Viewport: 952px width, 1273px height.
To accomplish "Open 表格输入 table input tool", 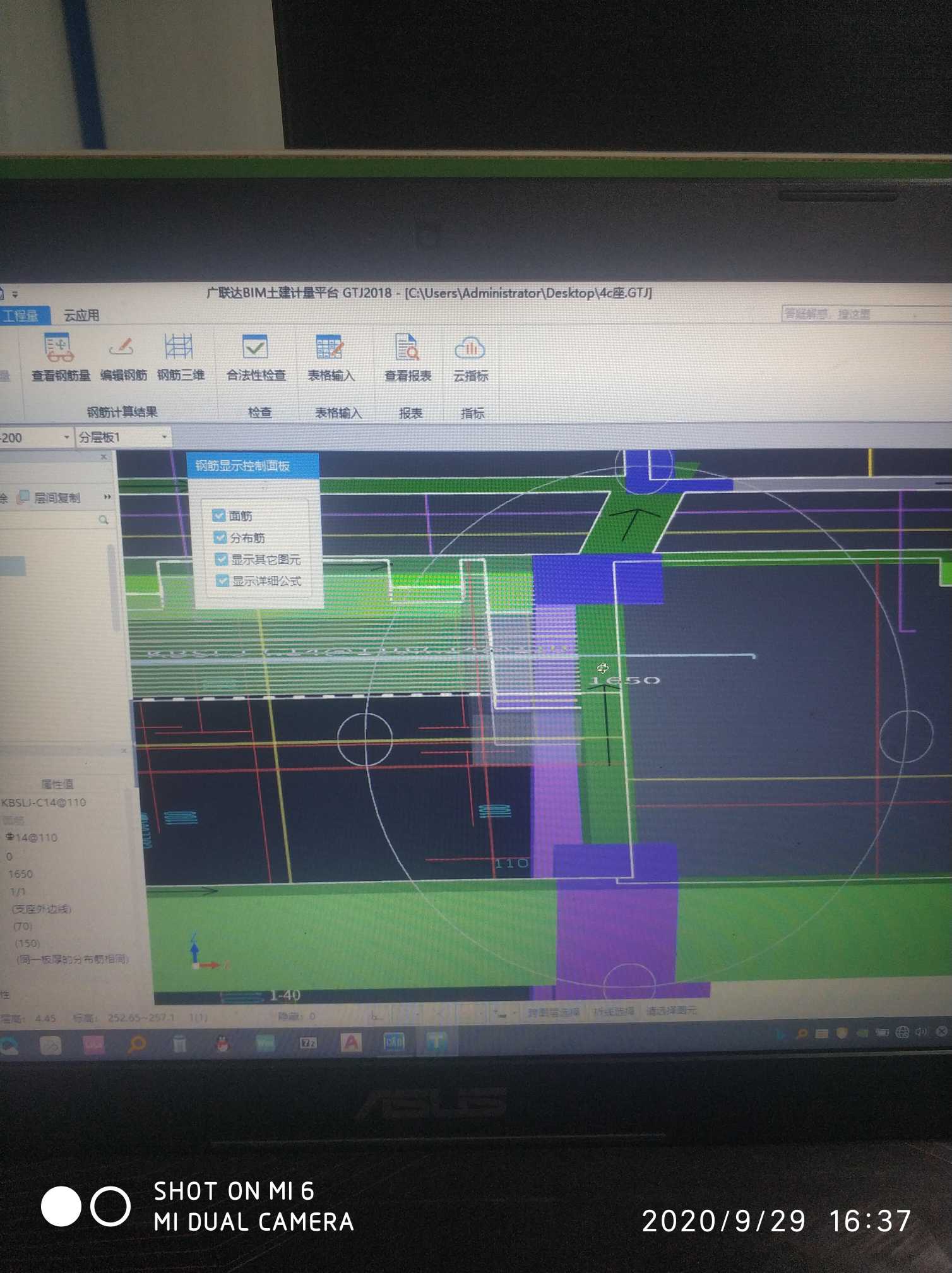I will [x=330, y=358].
